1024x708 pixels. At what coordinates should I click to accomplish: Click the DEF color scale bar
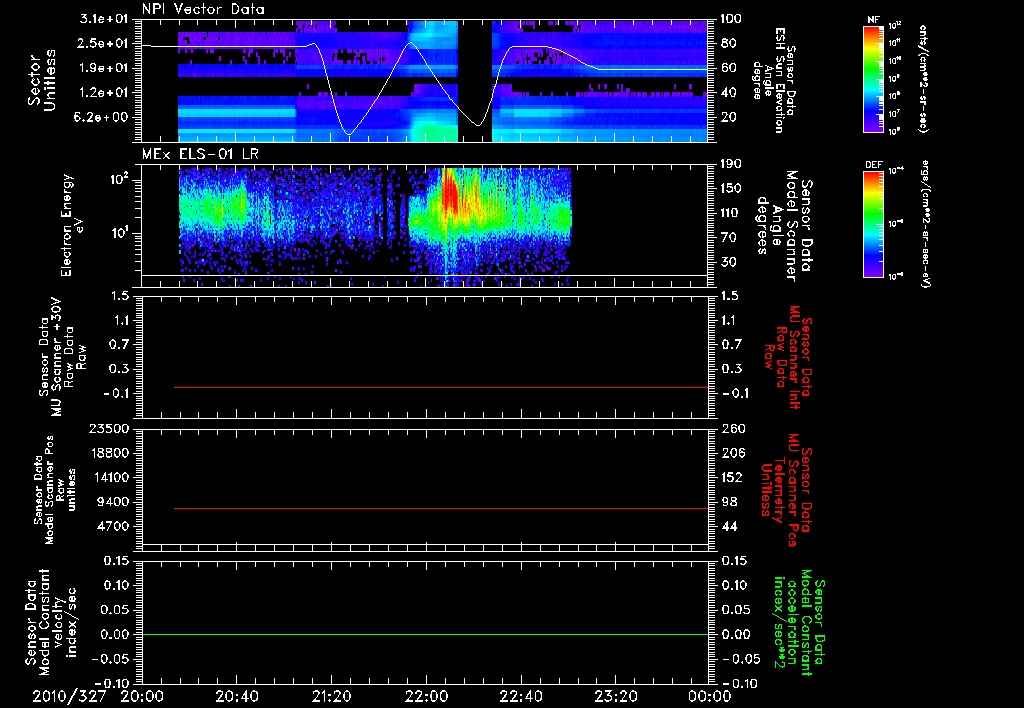click(873, 224)
